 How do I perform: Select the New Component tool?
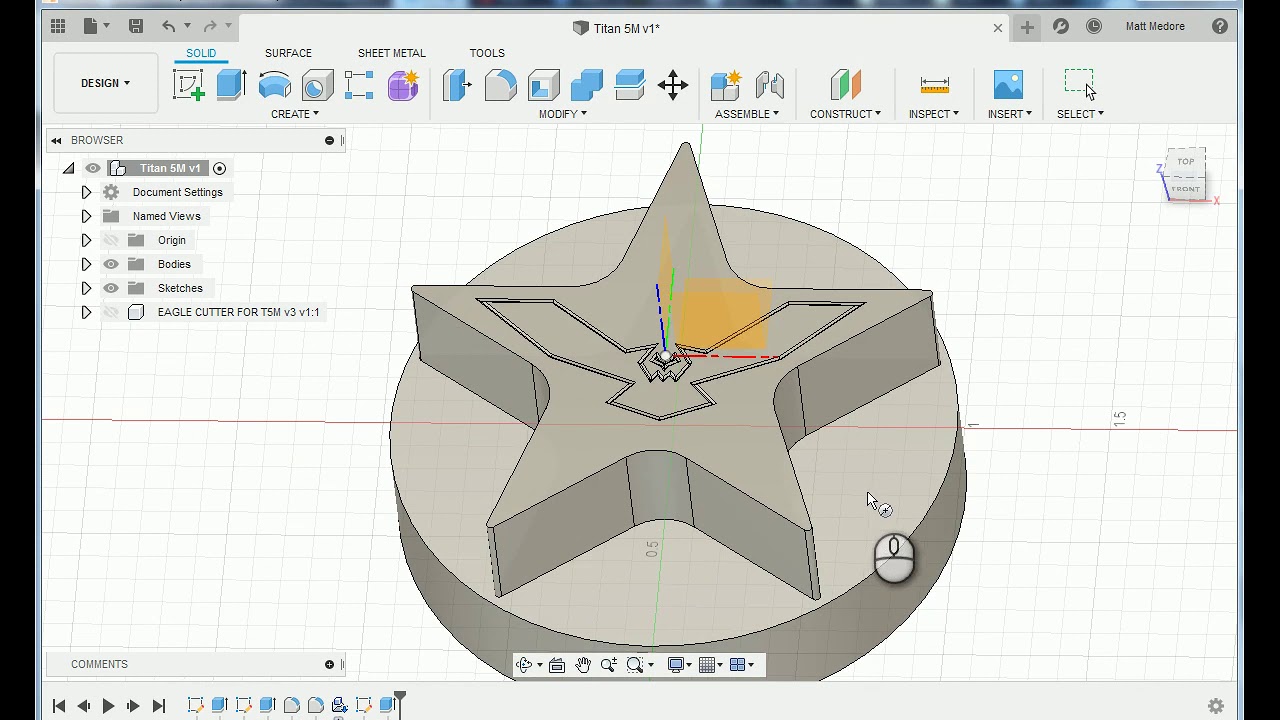pyautogui.click(x=726, y=85)
